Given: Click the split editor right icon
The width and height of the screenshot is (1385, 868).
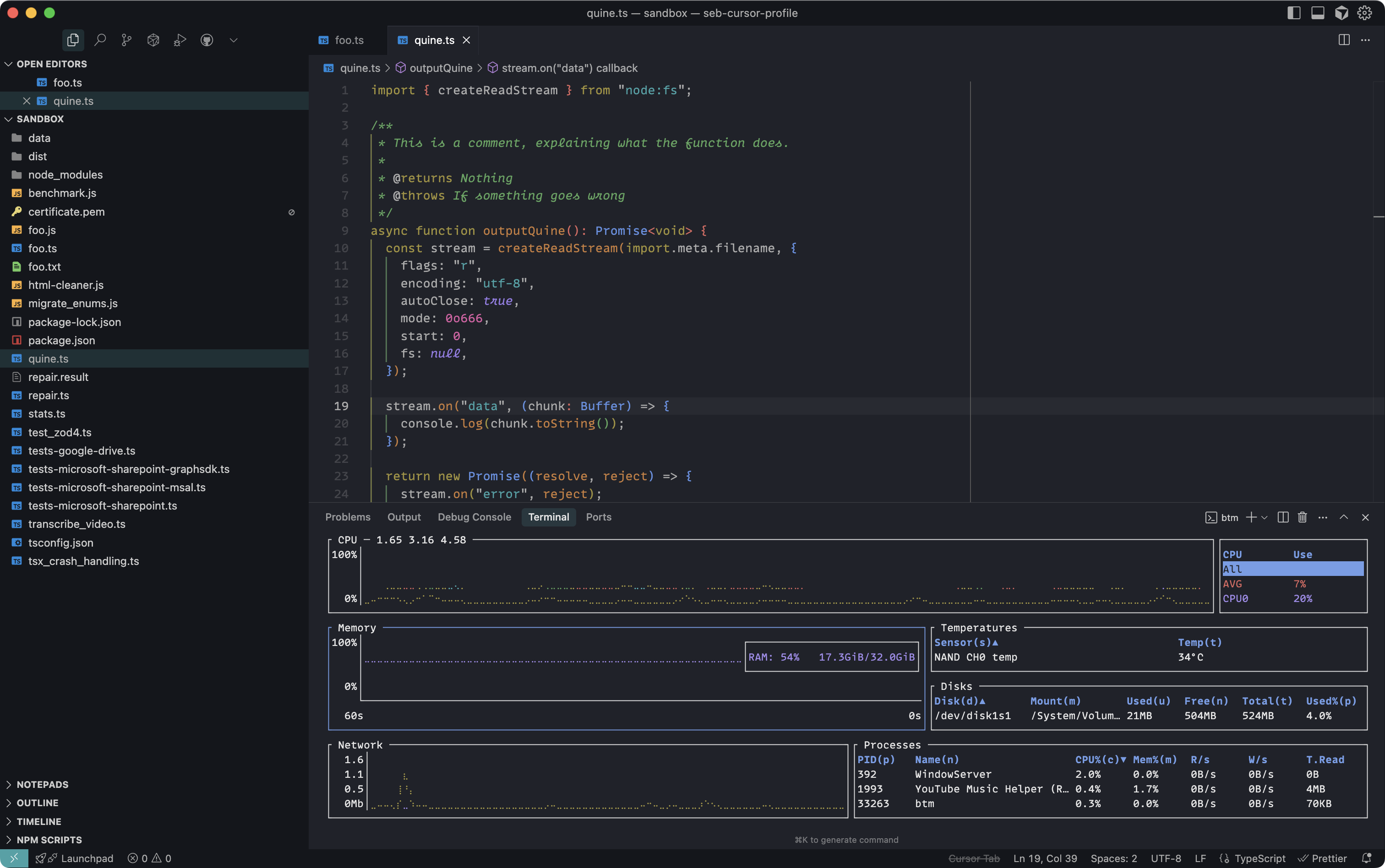Looking at the screenshot, I should coord(1344,40).
